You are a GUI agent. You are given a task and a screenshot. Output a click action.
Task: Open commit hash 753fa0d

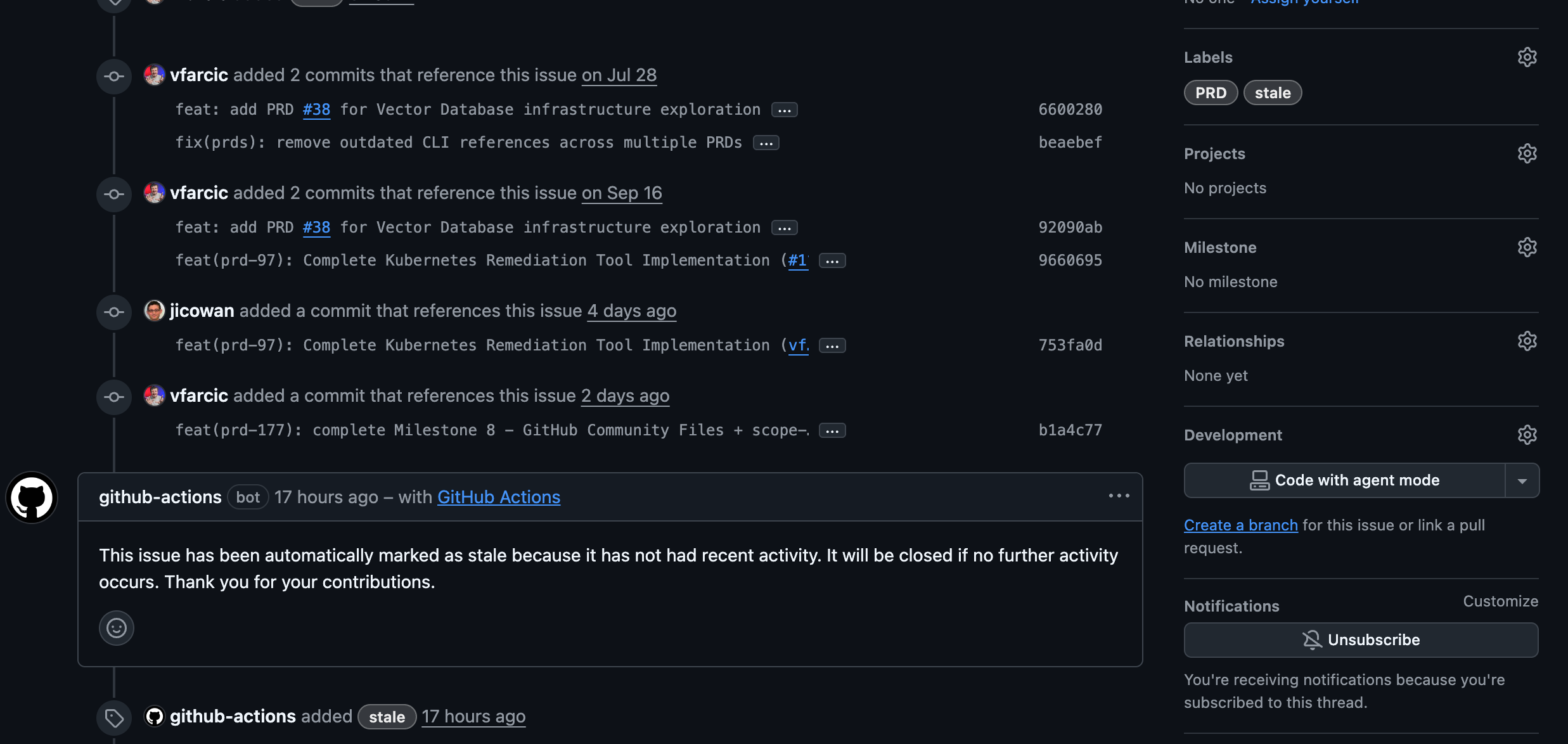pyautogui.click(x=1070, y=345)
